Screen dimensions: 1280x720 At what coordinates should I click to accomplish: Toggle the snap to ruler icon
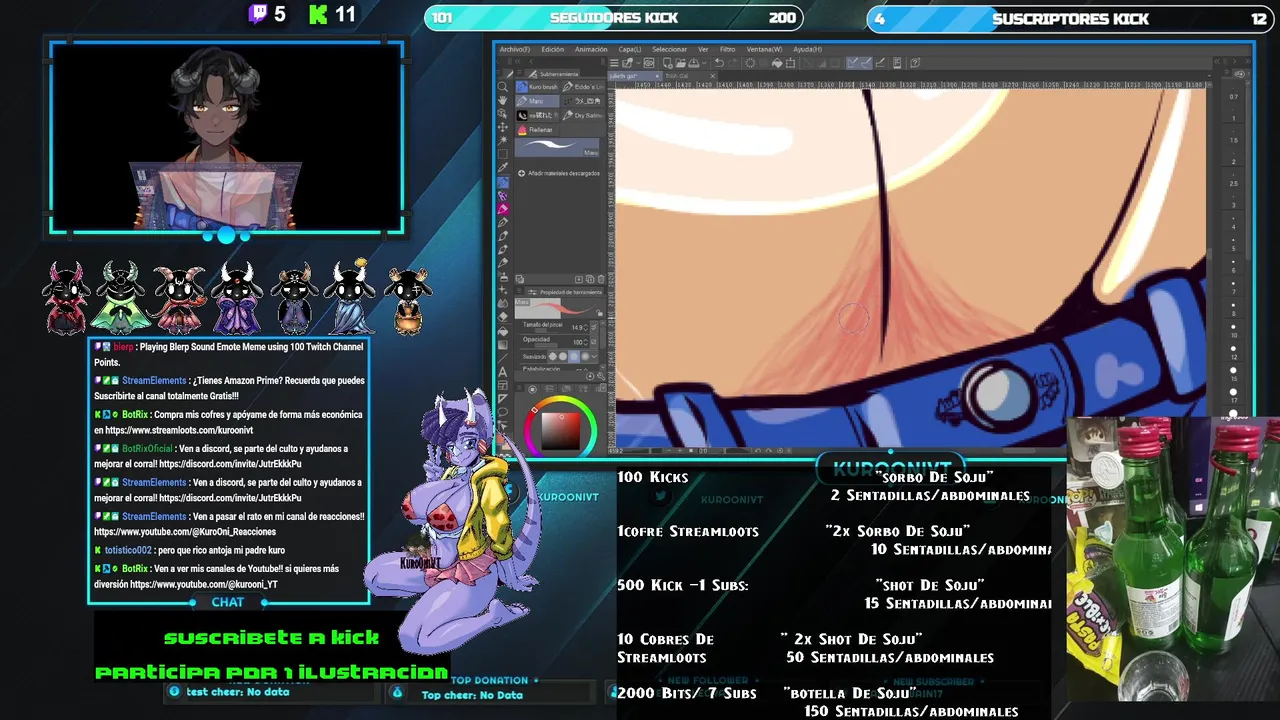(x=853, y=63)
